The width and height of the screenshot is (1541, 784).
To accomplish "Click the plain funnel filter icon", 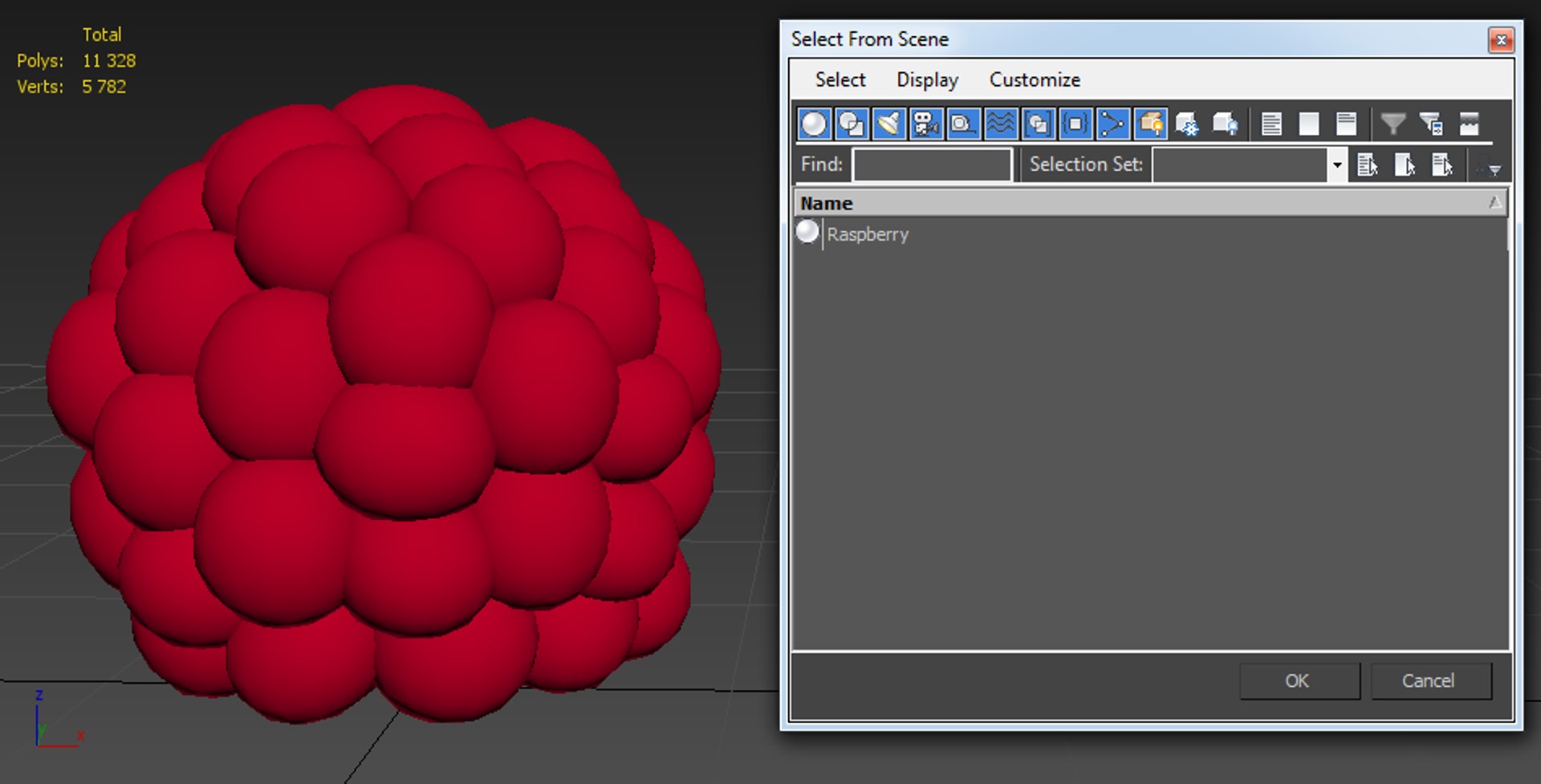I will click(x=1393, y=124).
